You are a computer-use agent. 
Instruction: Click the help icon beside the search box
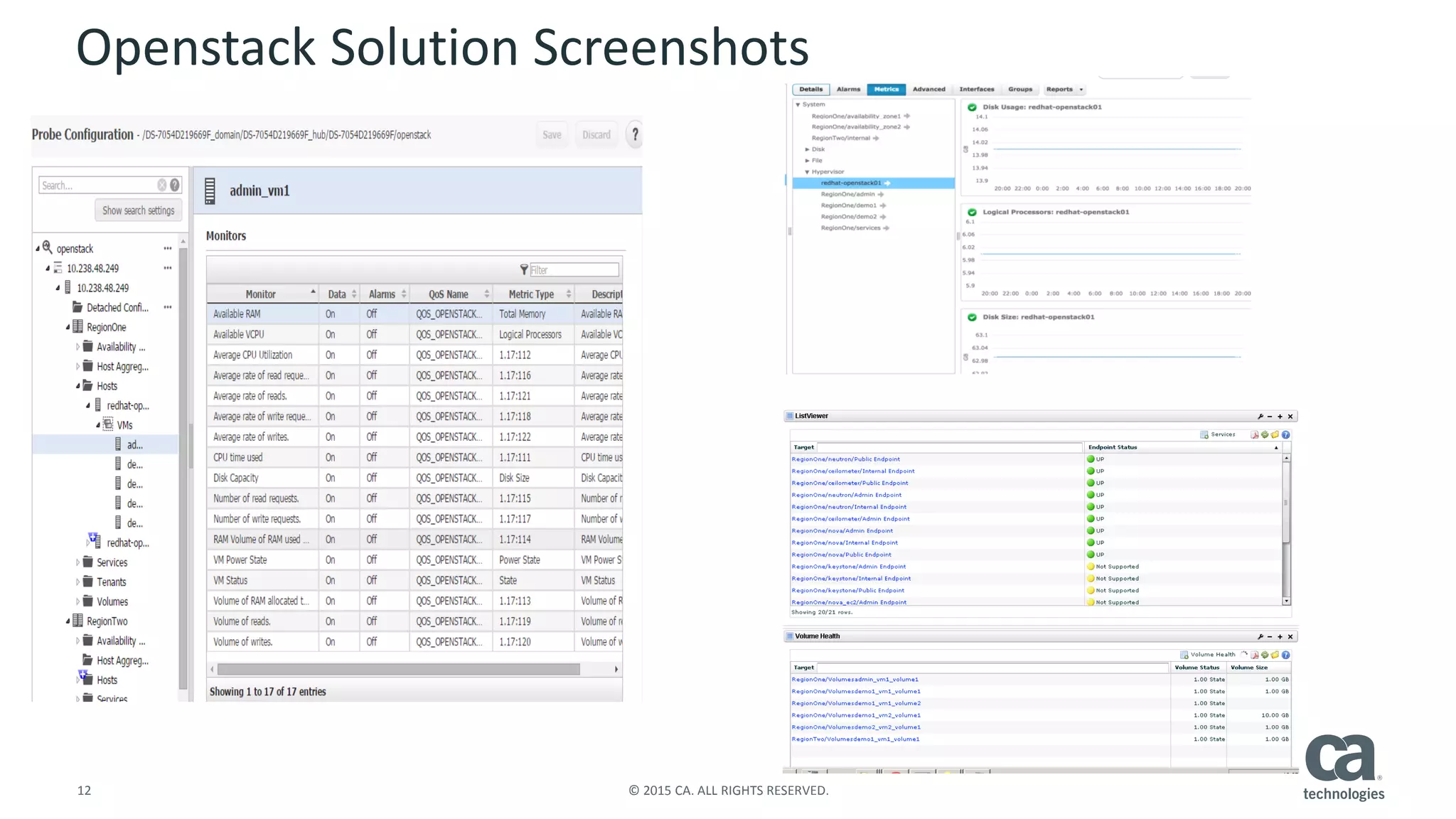click(x=175, y=185)
